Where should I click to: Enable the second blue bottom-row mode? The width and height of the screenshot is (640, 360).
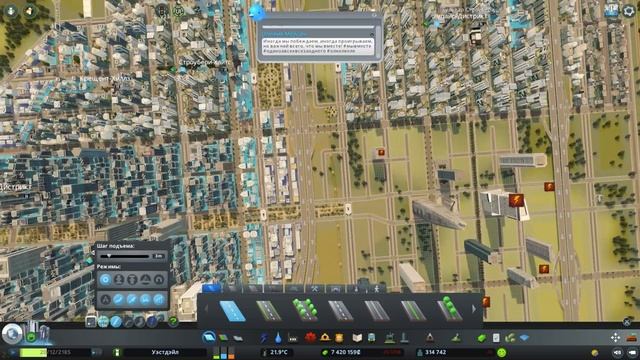point(118,300)
